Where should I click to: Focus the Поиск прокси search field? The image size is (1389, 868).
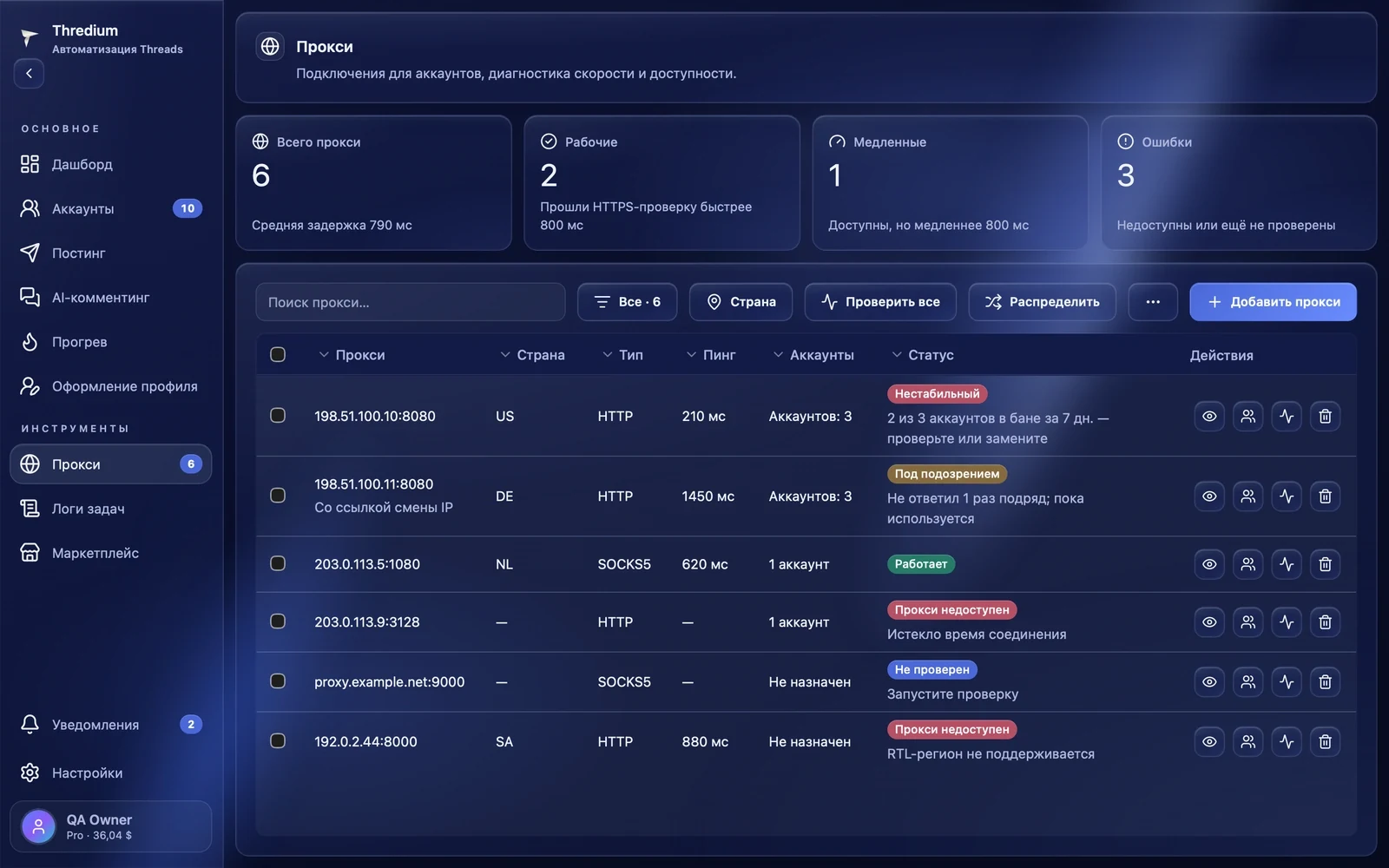coord(411,302)
